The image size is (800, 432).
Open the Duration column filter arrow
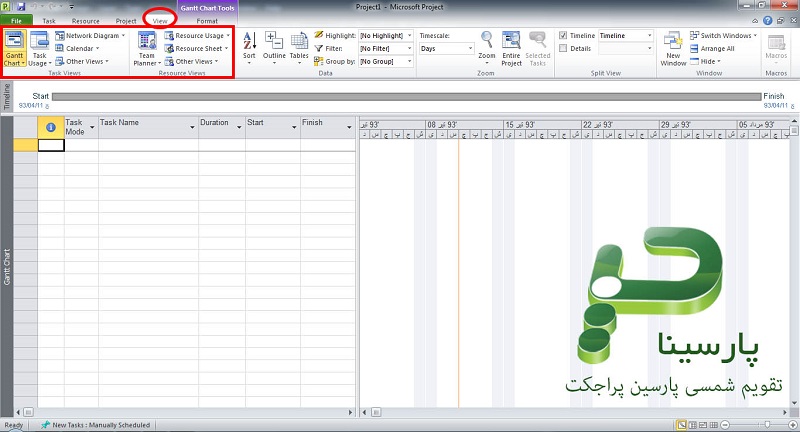pos(239,127)
